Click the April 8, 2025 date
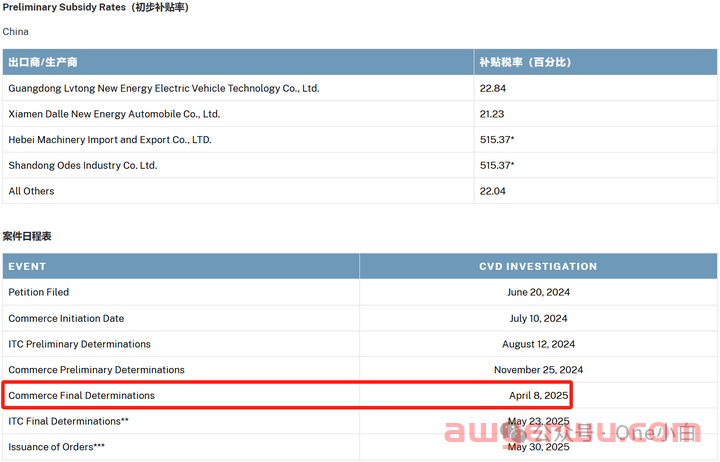 [x=538, y=395]
